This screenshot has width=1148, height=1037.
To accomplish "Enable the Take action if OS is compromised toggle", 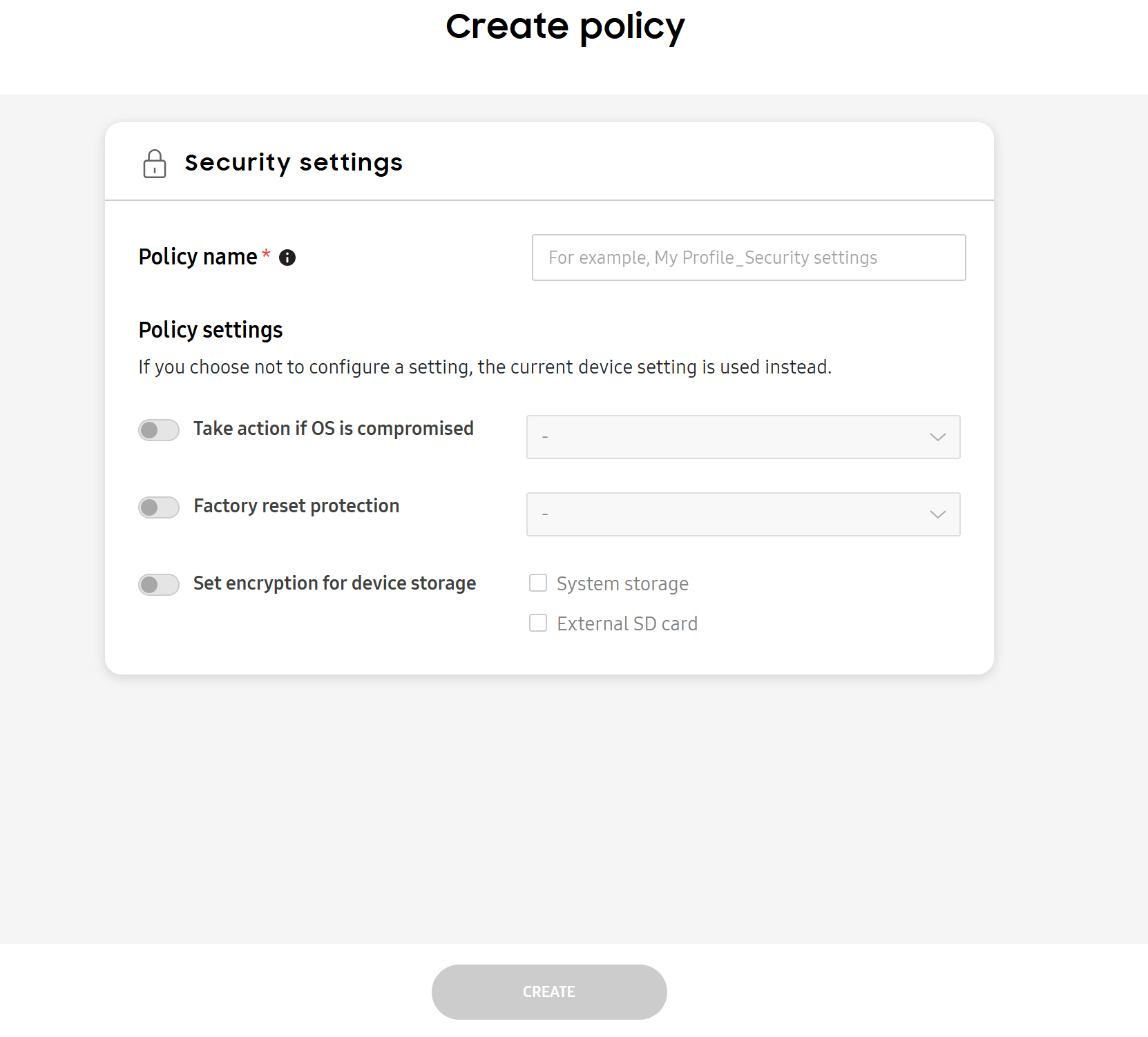I will (158, 429).
